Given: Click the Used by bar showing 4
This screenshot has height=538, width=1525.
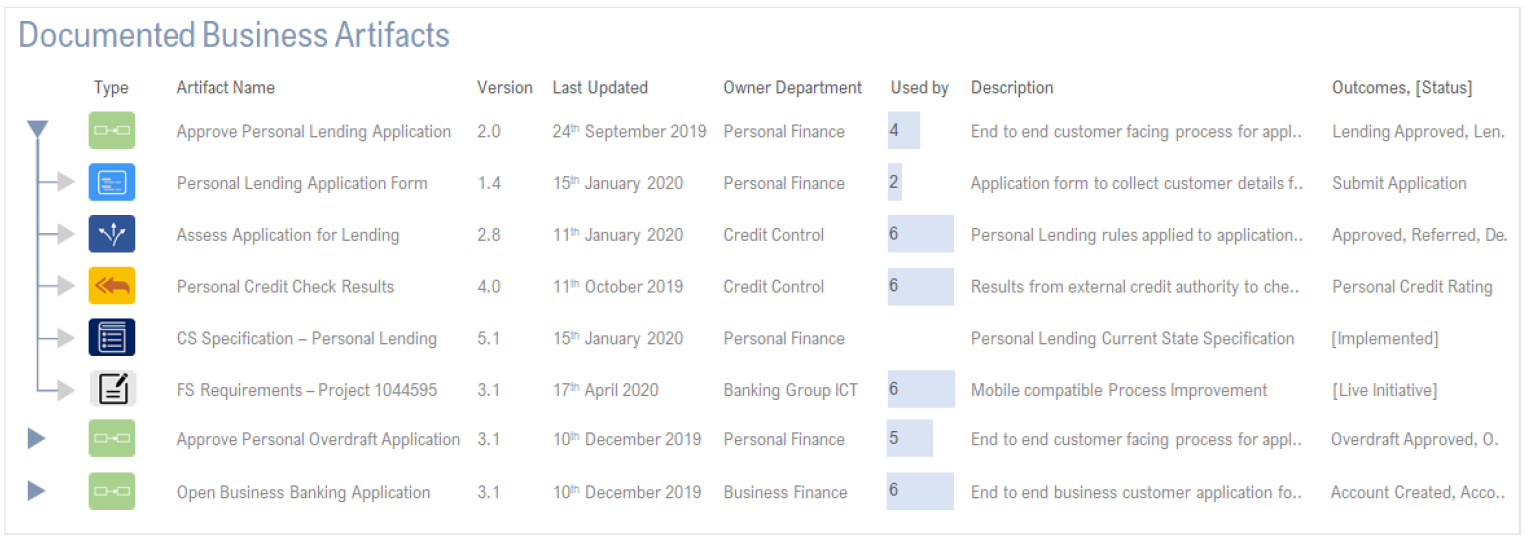Looking at the screenshot, I should tap(904, 131).
